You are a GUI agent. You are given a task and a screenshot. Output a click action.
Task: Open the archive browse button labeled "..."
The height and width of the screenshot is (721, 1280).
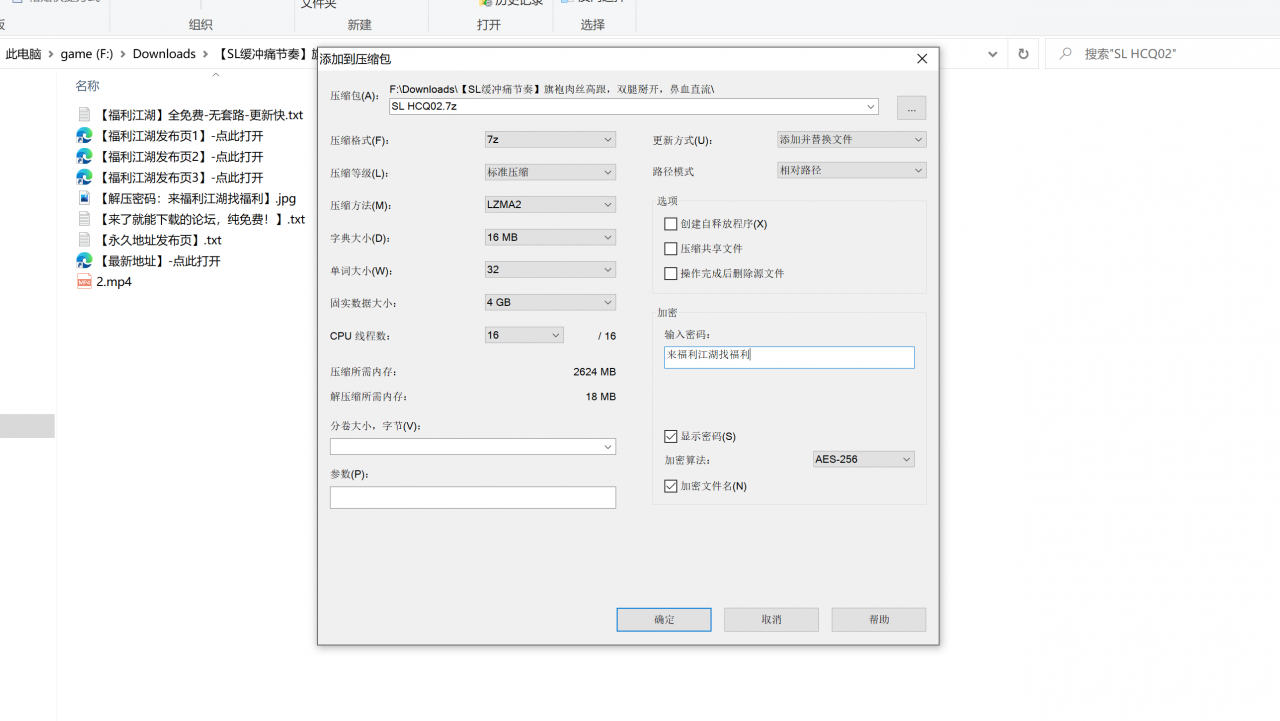tap(911, 108)
